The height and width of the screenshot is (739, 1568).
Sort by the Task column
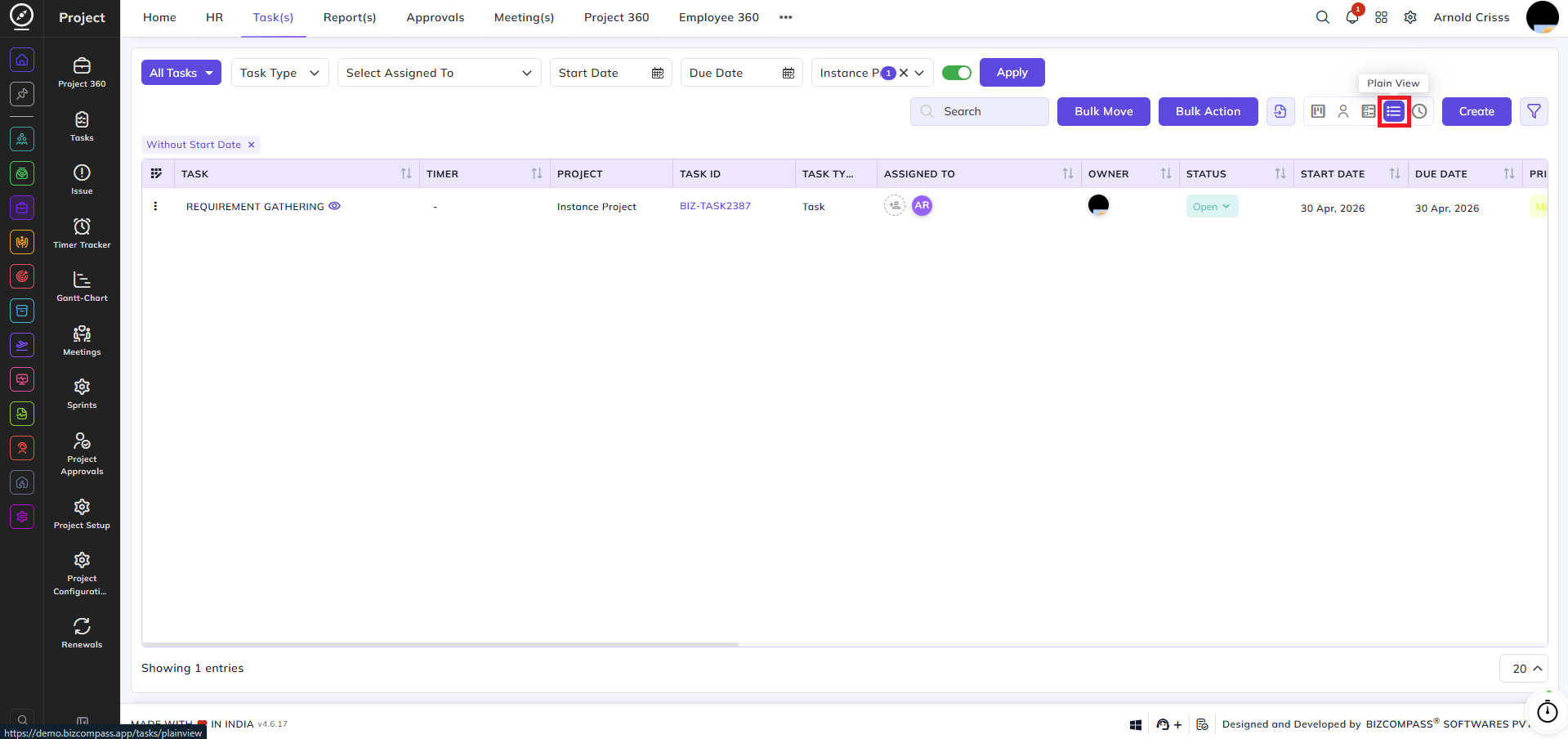tap(406, 173)
